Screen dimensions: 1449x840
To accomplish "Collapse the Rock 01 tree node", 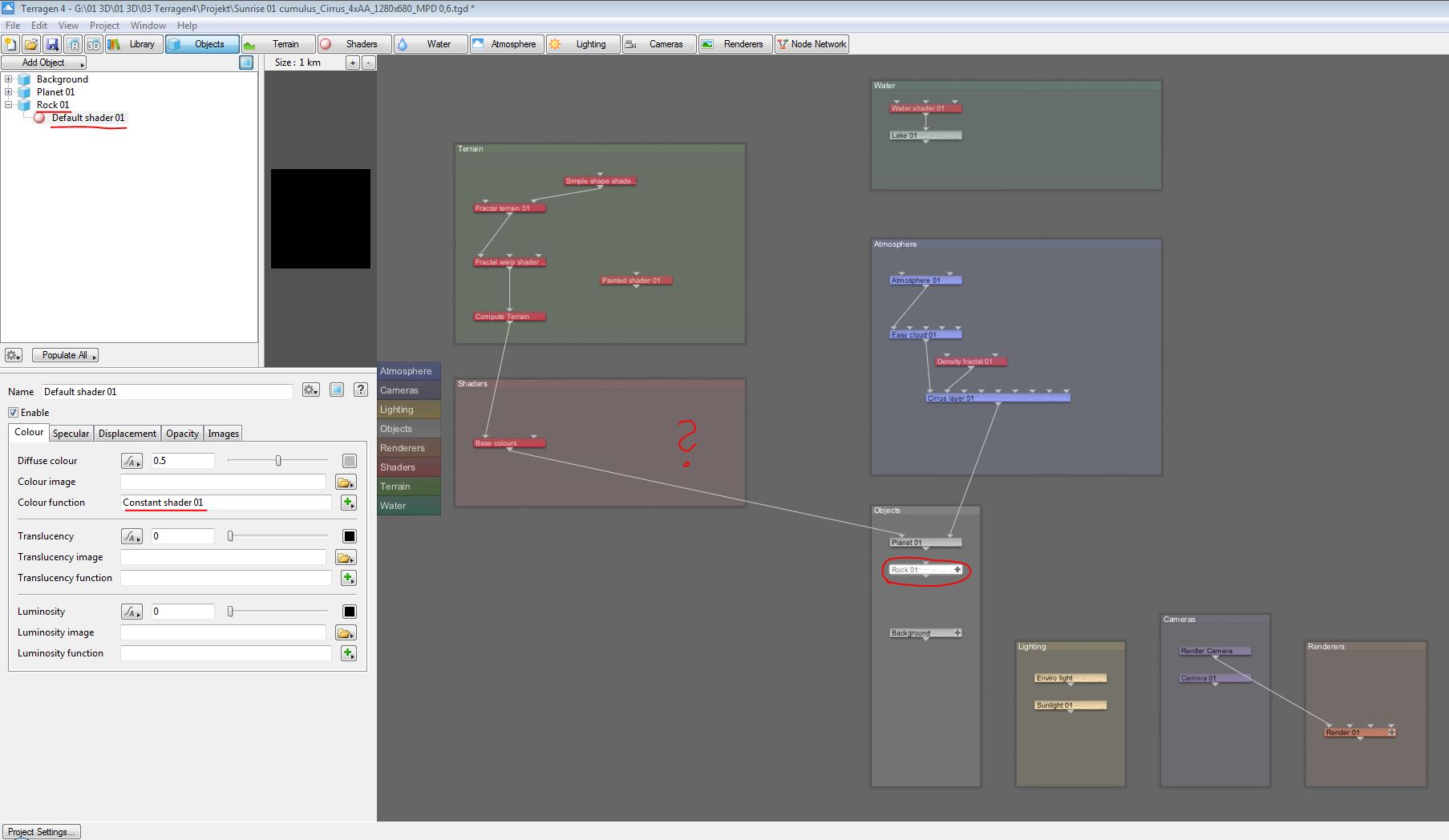I will tap(9, 105).
